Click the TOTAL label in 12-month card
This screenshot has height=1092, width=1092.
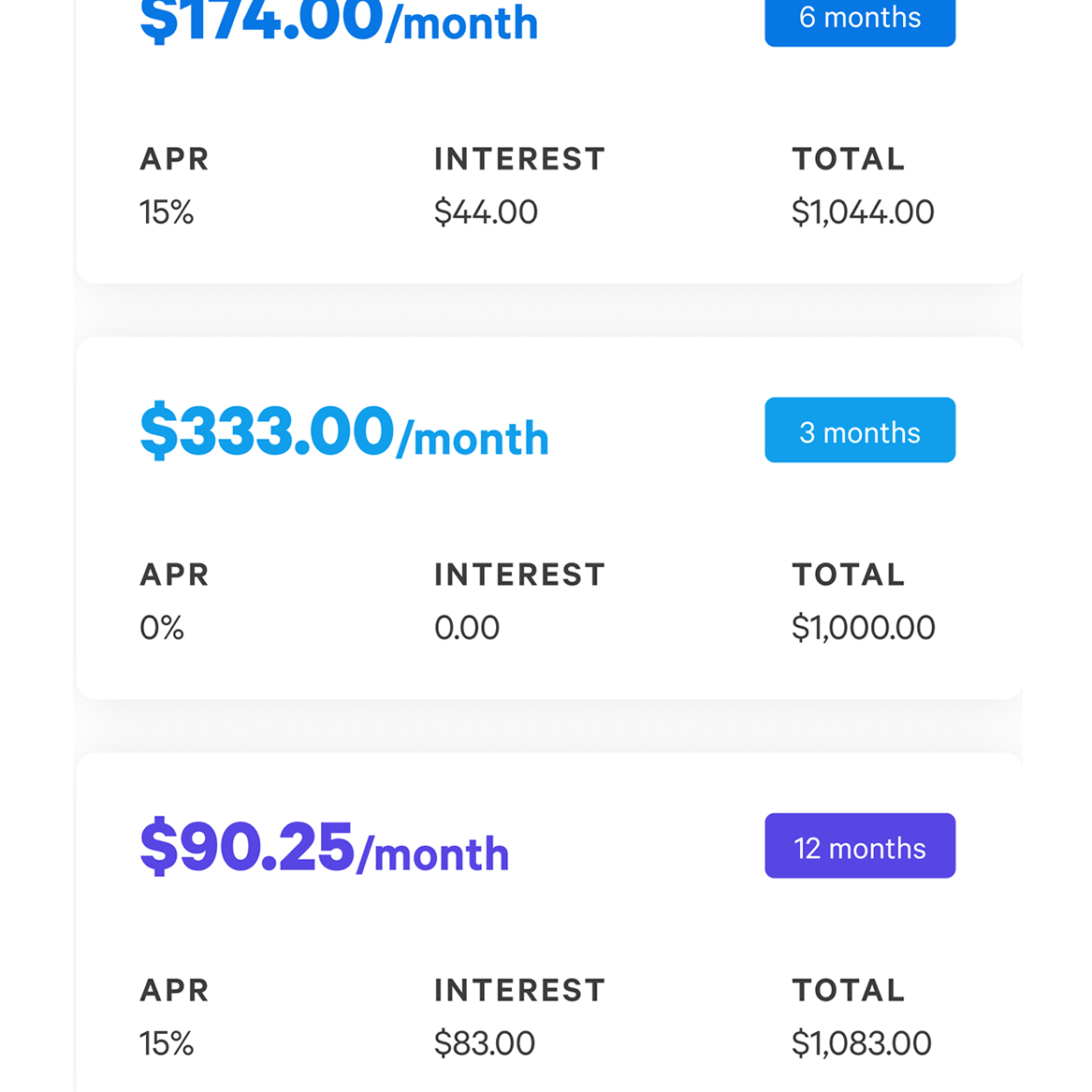tap(849, 990)
